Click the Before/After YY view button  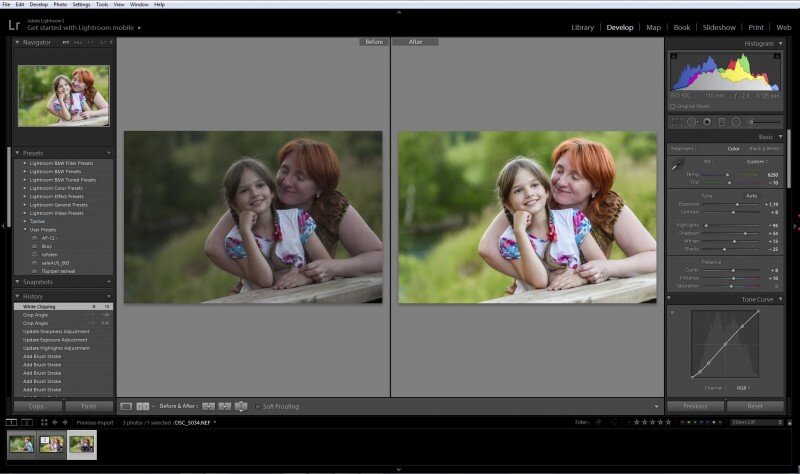tap(143, 407)
